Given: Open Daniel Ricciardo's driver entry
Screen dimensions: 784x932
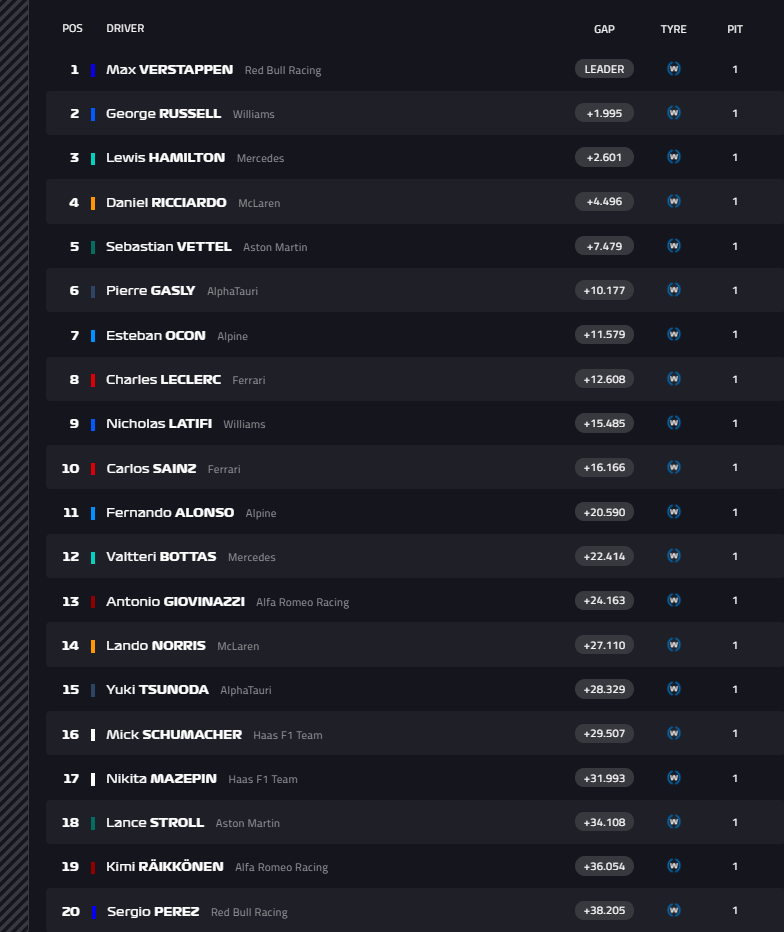Looking at the screenshot, I should coord(166,202).
